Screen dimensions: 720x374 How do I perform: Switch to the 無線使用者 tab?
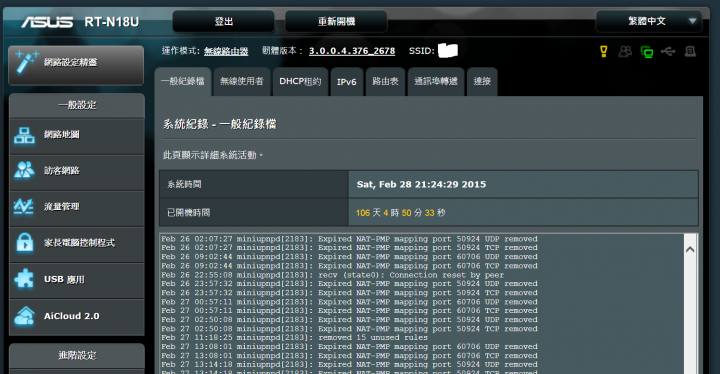(x=242, y=82)
